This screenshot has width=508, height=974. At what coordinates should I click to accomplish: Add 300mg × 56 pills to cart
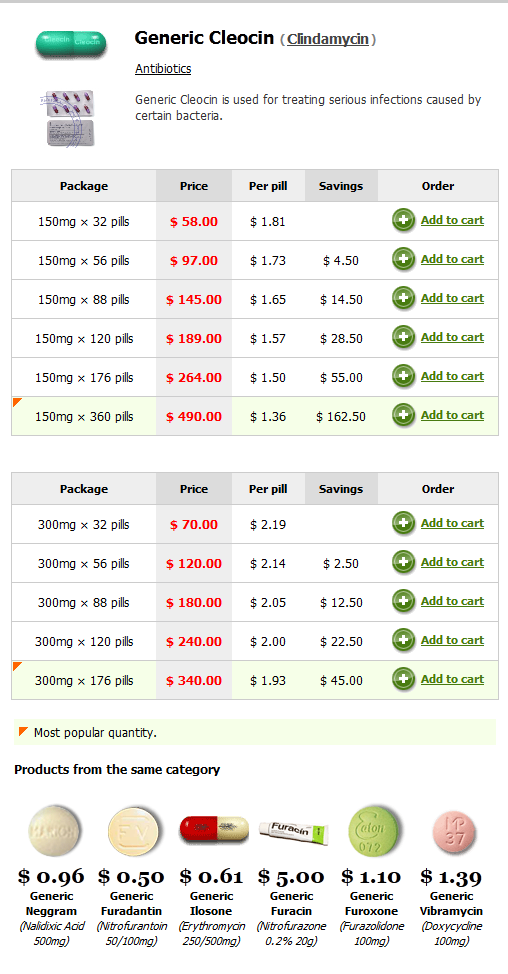tap(452, 562)
